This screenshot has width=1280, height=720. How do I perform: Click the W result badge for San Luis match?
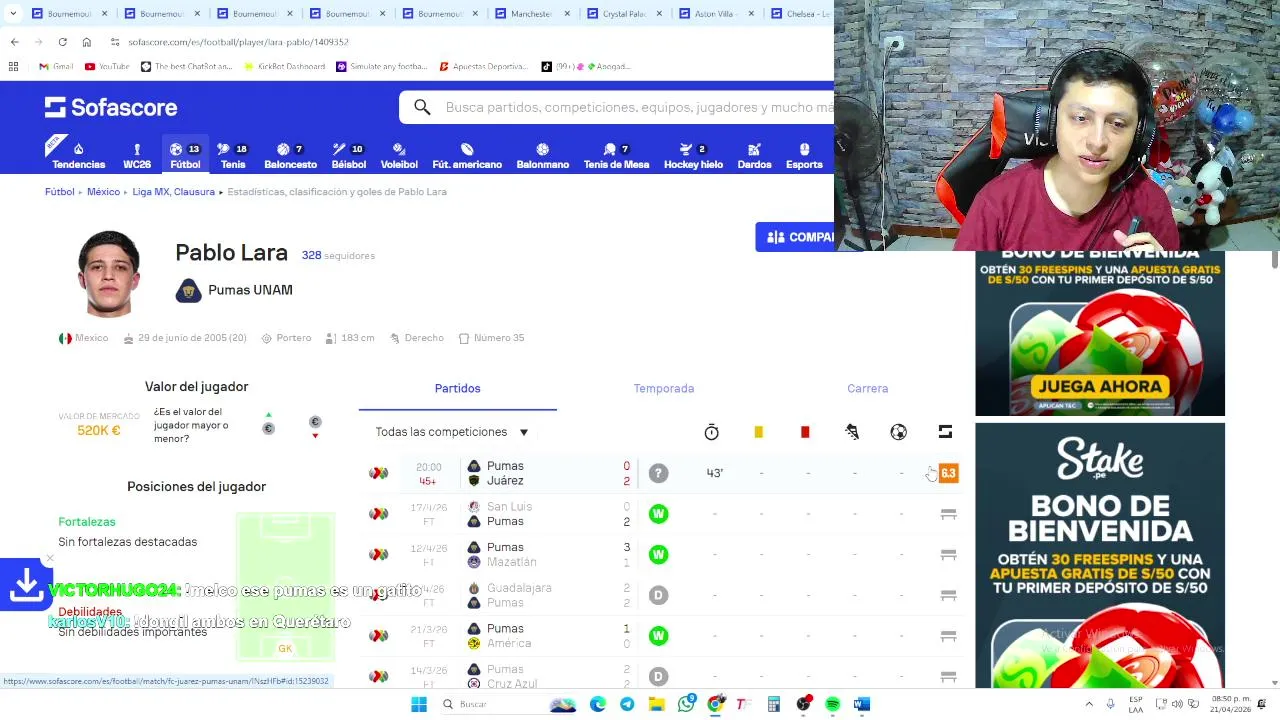coord(658,514)
